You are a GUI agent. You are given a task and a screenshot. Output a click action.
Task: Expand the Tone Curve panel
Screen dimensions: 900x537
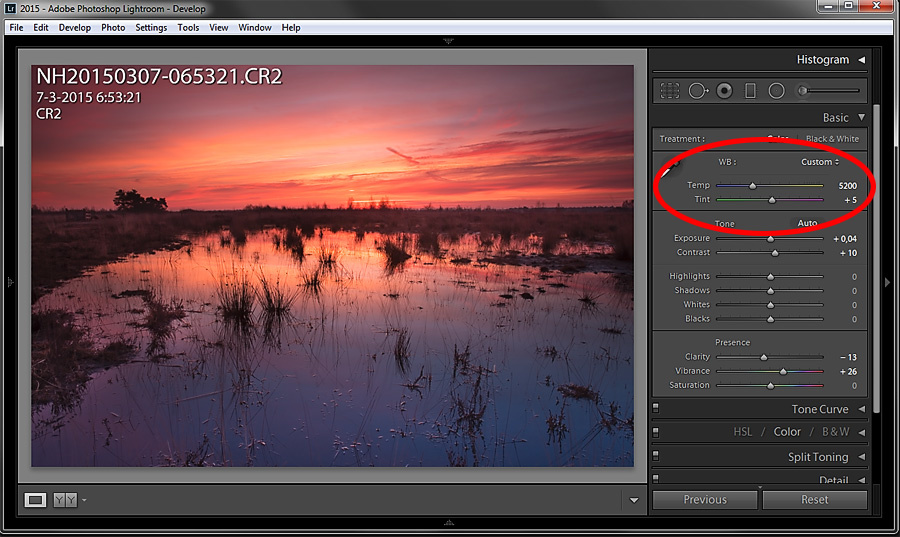tap(862, 409)
